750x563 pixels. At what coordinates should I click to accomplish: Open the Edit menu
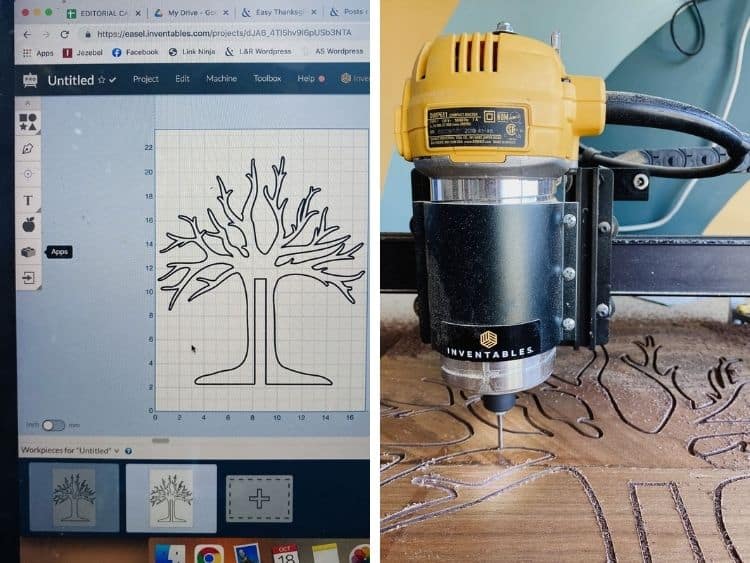point(182,79)
